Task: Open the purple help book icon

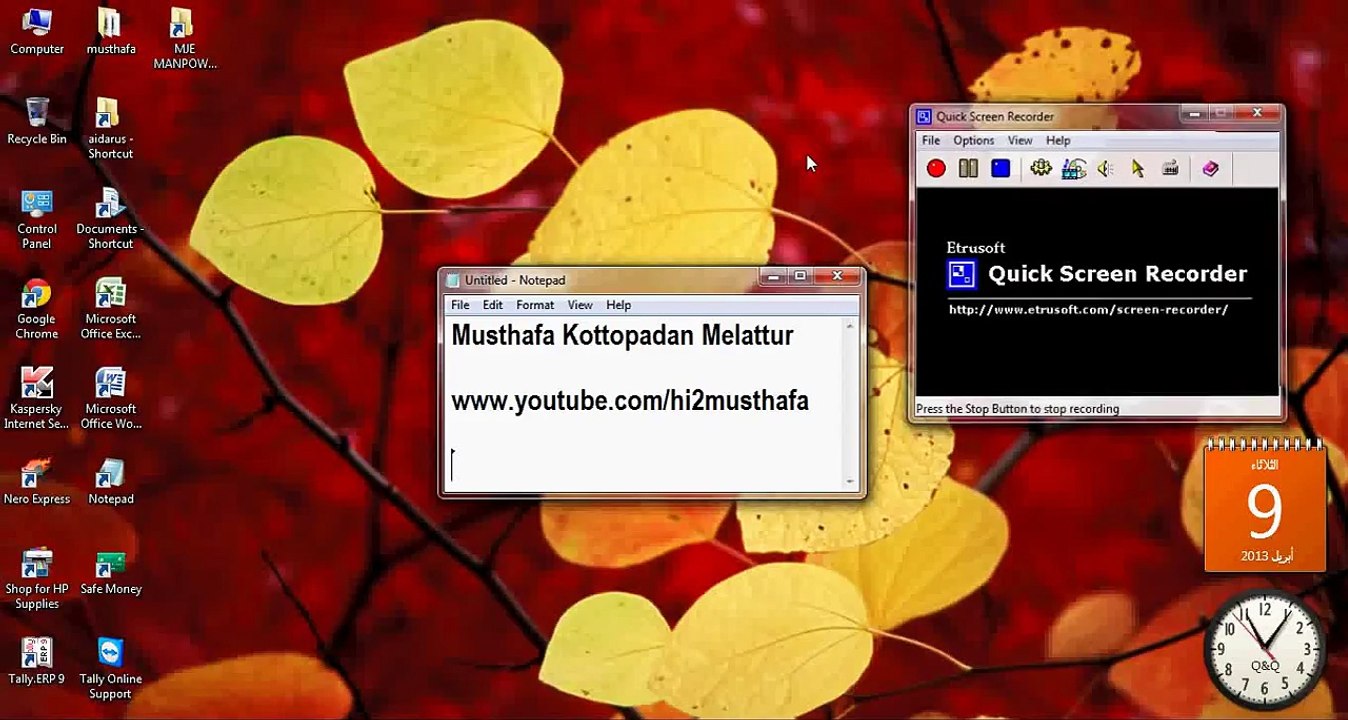Action: 1211,169
